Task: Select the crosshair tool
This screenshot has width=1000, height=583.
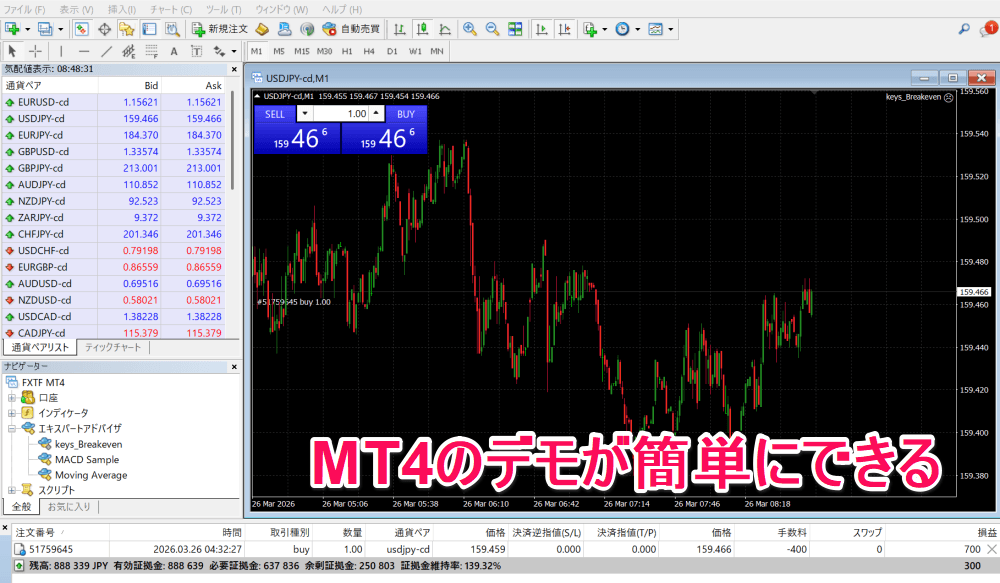Action: coord(36,51)
